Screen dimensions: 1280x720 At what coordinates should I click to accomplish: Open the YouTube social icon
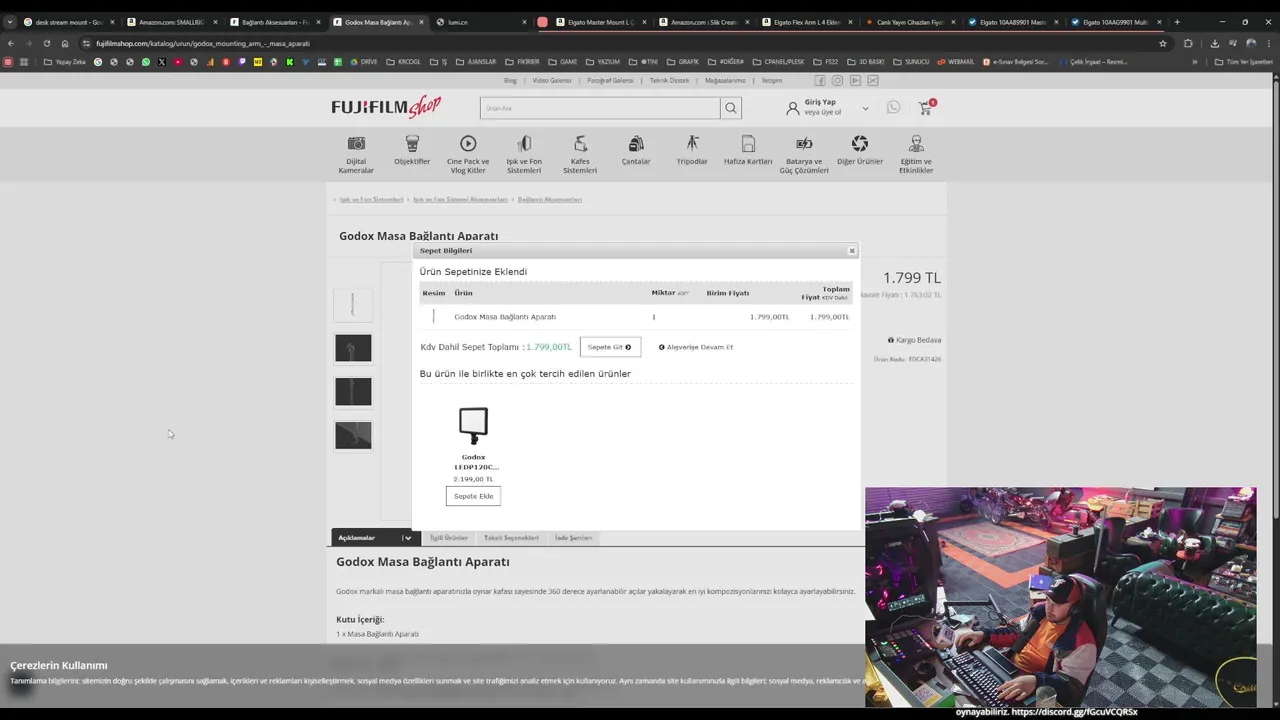tap(855, 81)
